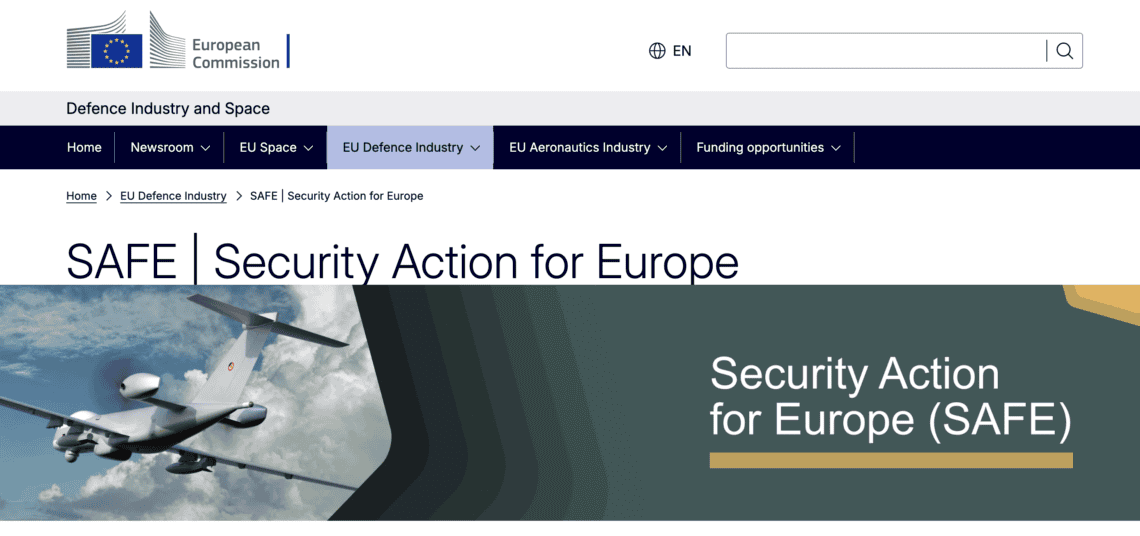The image size is (1140, 536).
Task: Expand the Newsroom dropdown chevron
Action: click(205, 148)
